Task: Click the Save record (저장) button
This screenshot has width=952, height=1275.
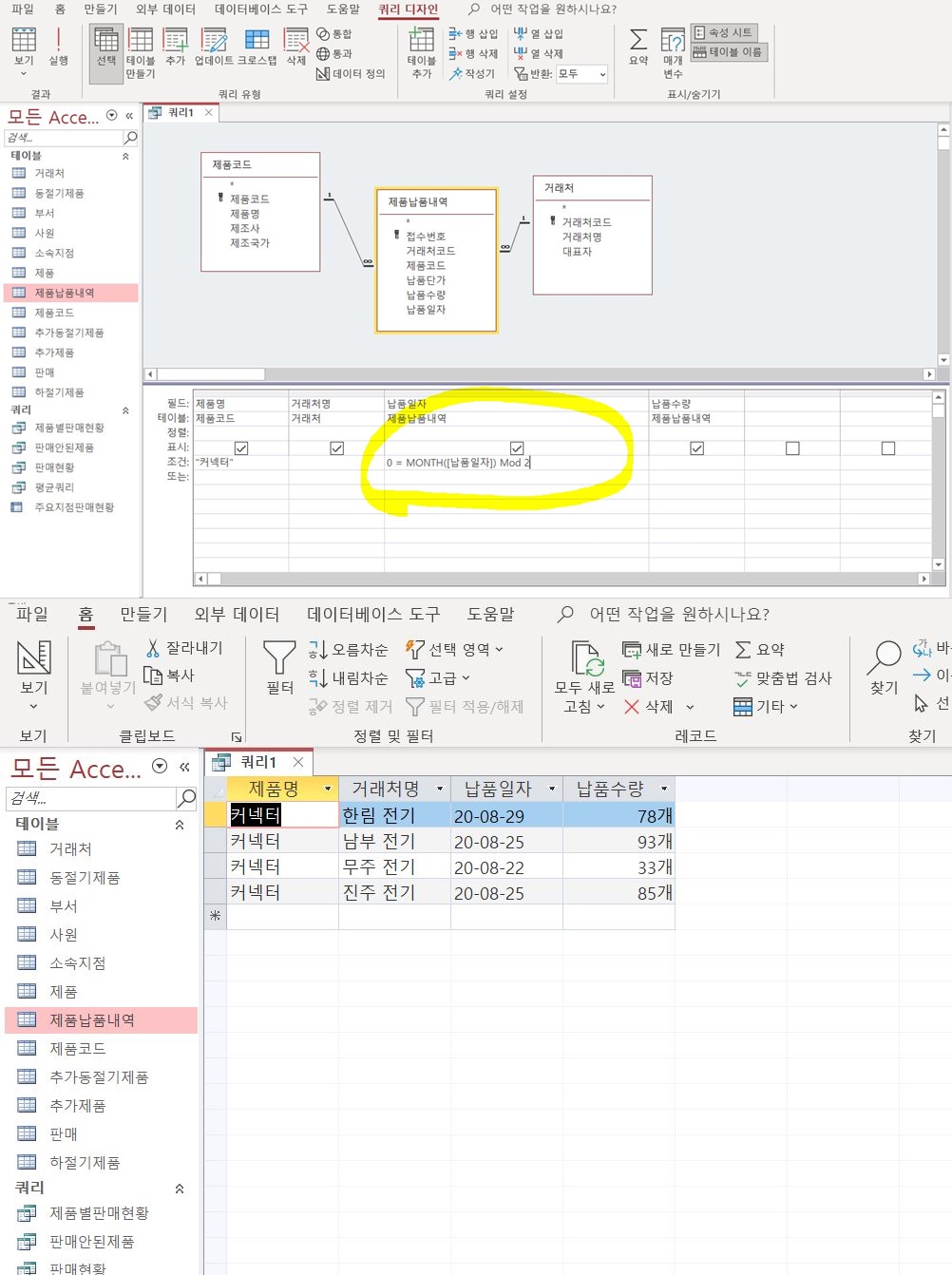Action: tap(648, 678)
